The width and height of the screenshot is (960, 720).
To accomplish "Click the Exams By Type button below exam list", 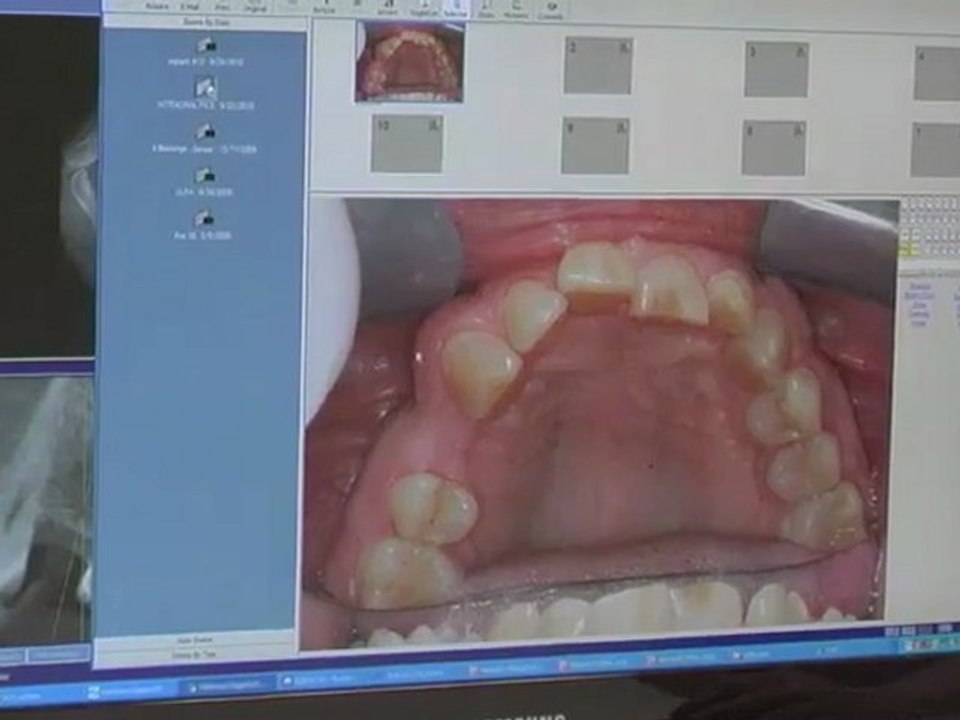I will click(195, 654).
